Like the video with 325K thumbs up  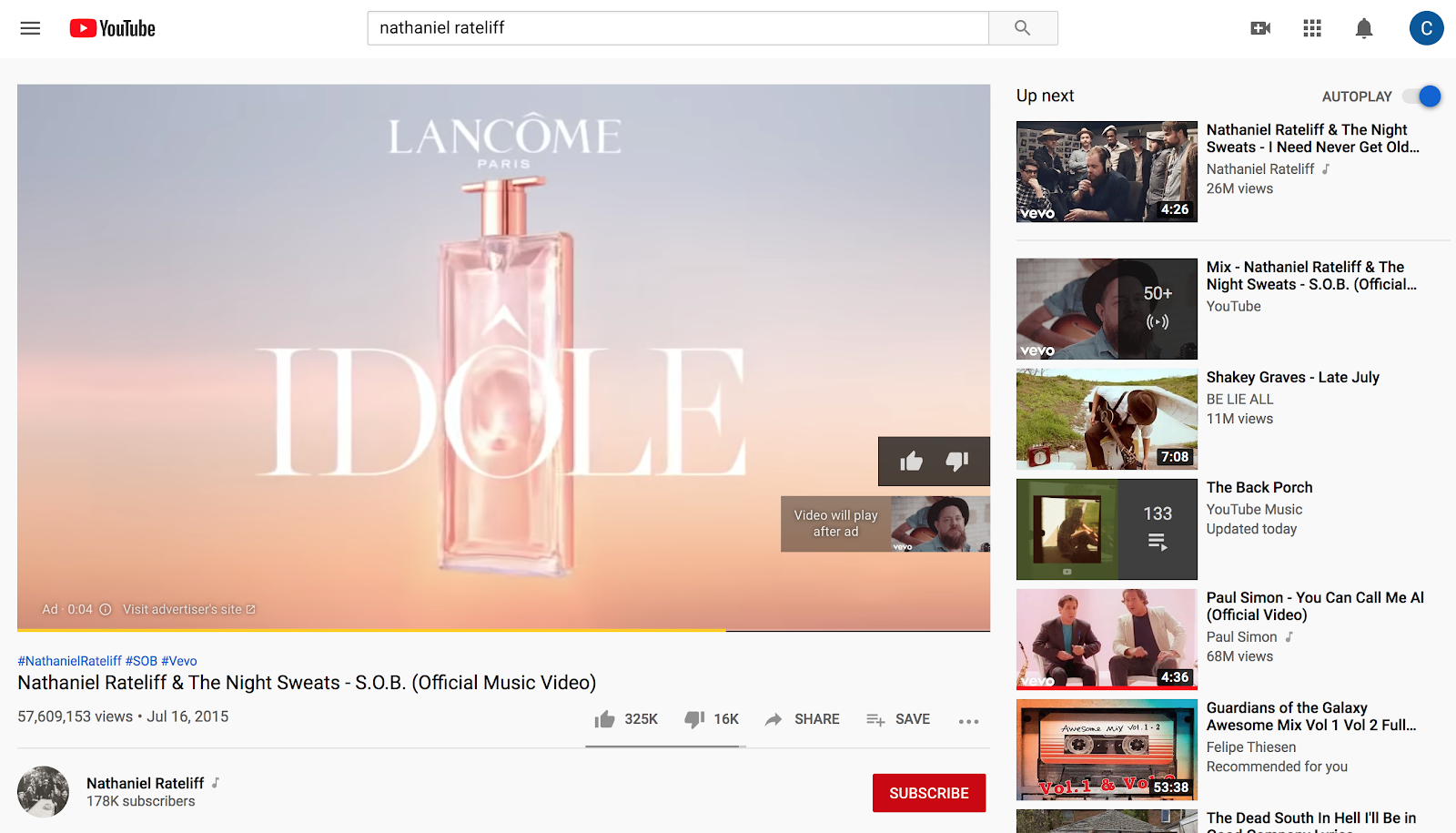pos(626,719)
